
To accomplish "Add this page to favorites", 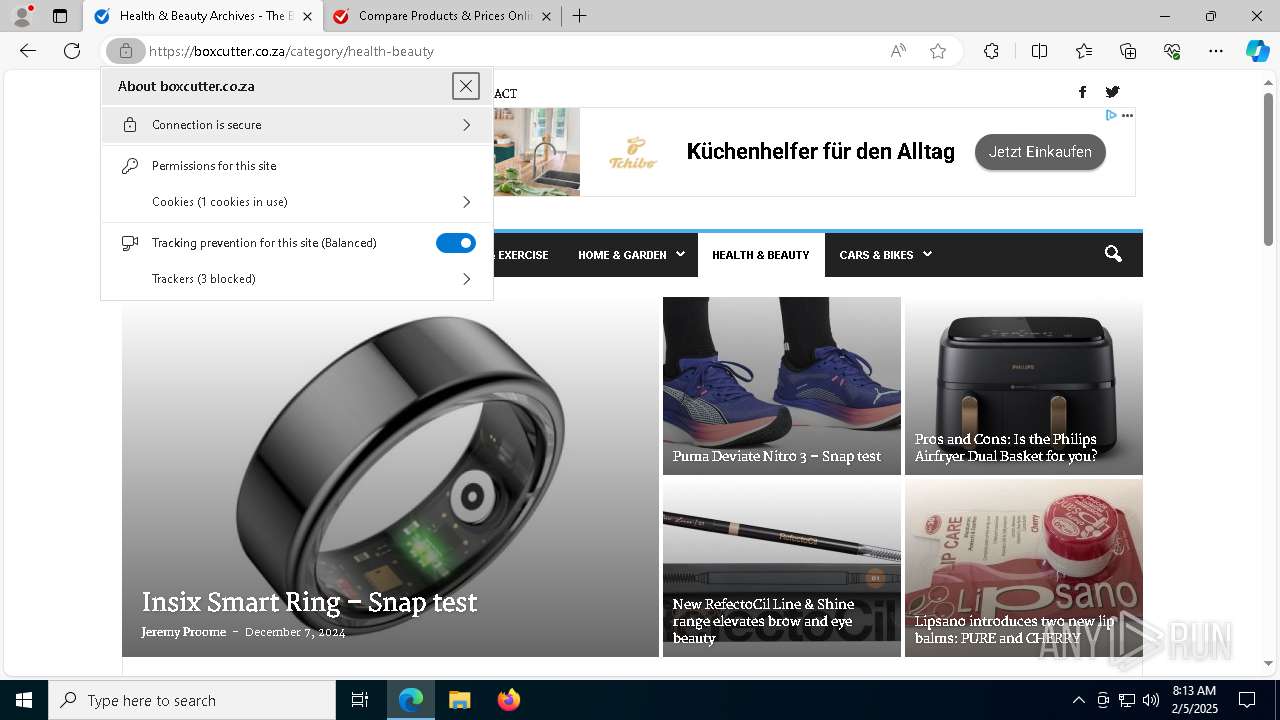I will coord(938,51).
